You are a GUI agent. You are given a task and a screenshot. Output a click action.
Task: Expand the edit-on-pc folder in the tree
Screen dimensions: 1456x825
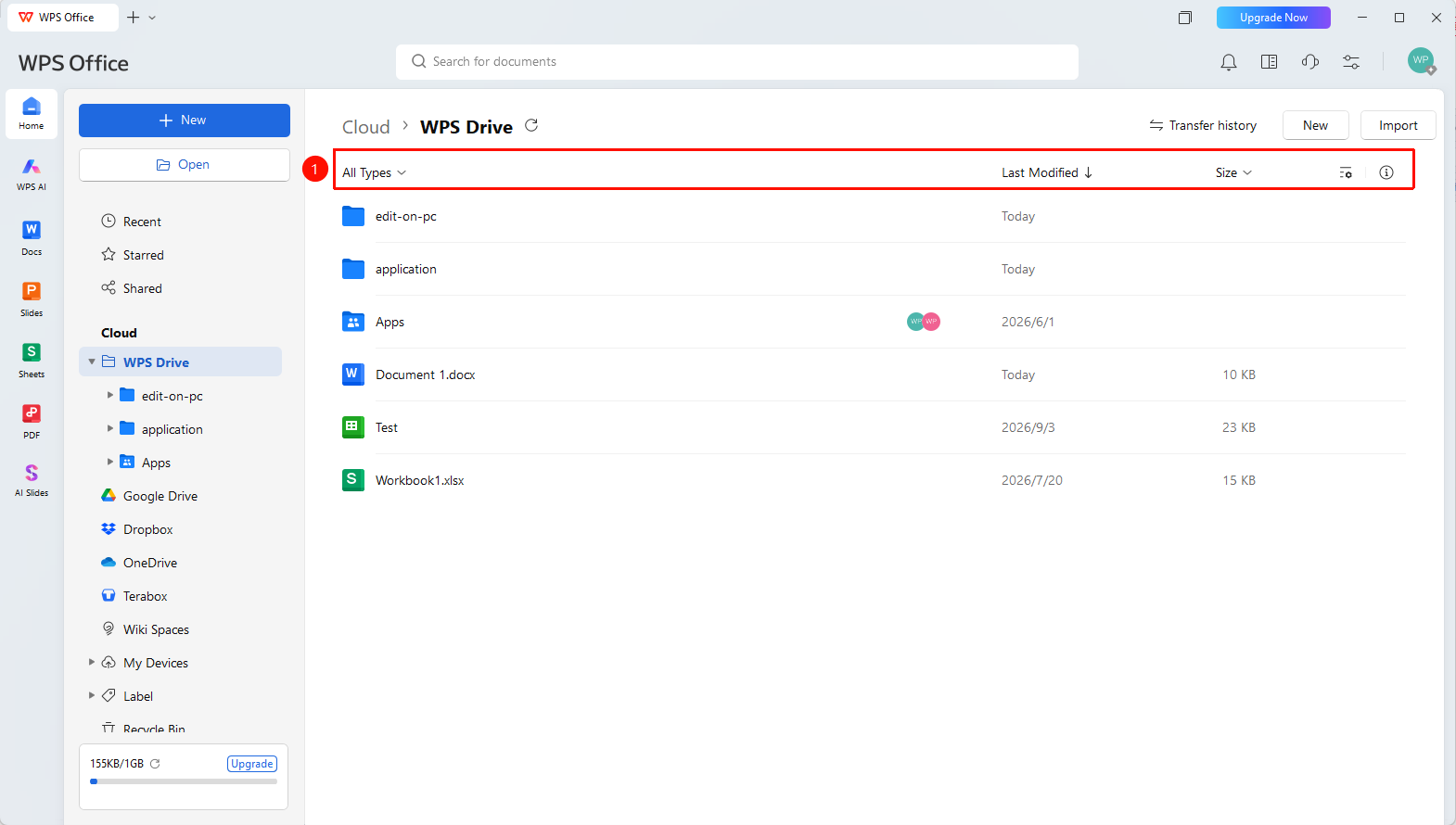(x=110, y=395)
